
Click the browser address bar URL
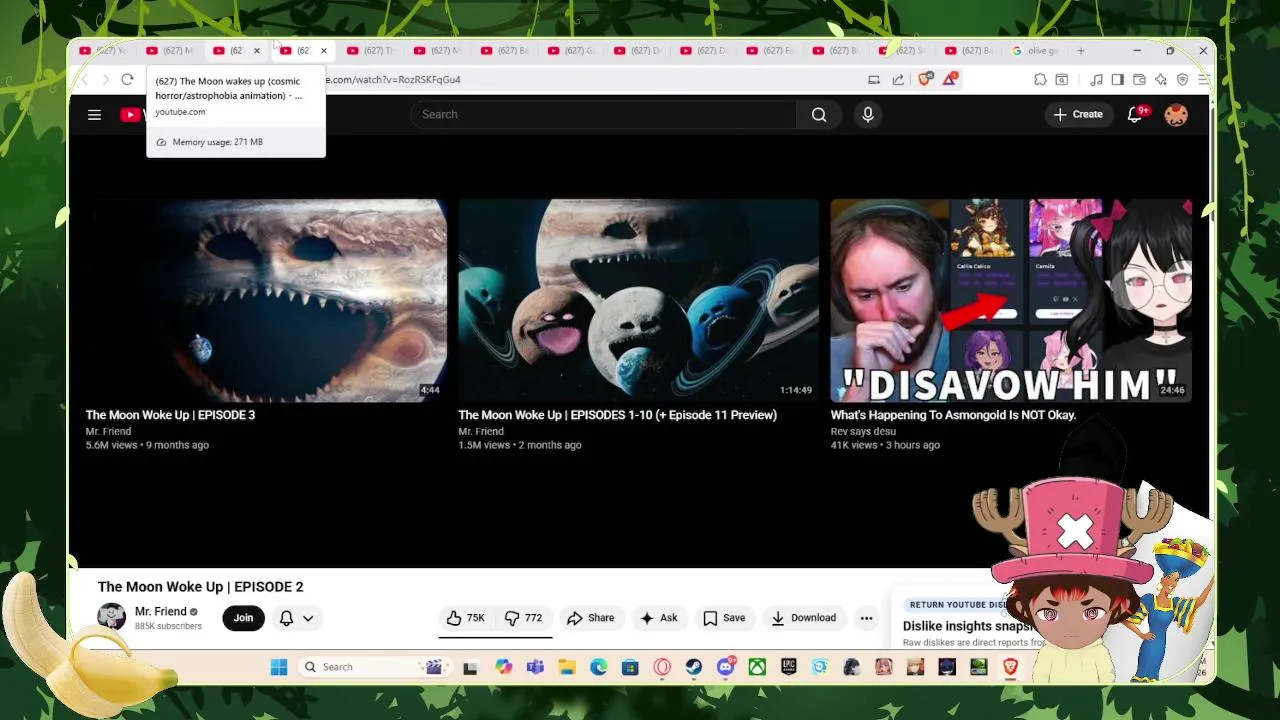click(x=395, y=79)
